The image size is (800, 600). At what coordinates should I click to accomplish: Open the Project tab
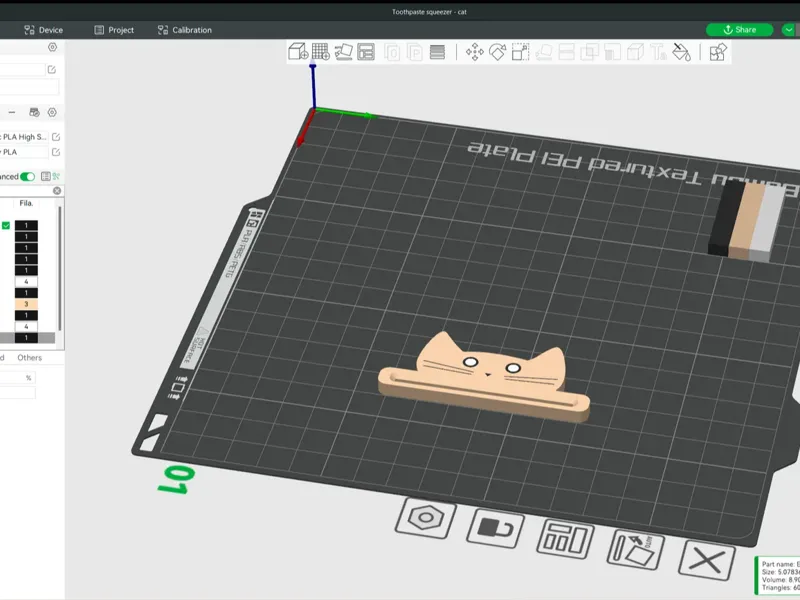pos(114,30)
